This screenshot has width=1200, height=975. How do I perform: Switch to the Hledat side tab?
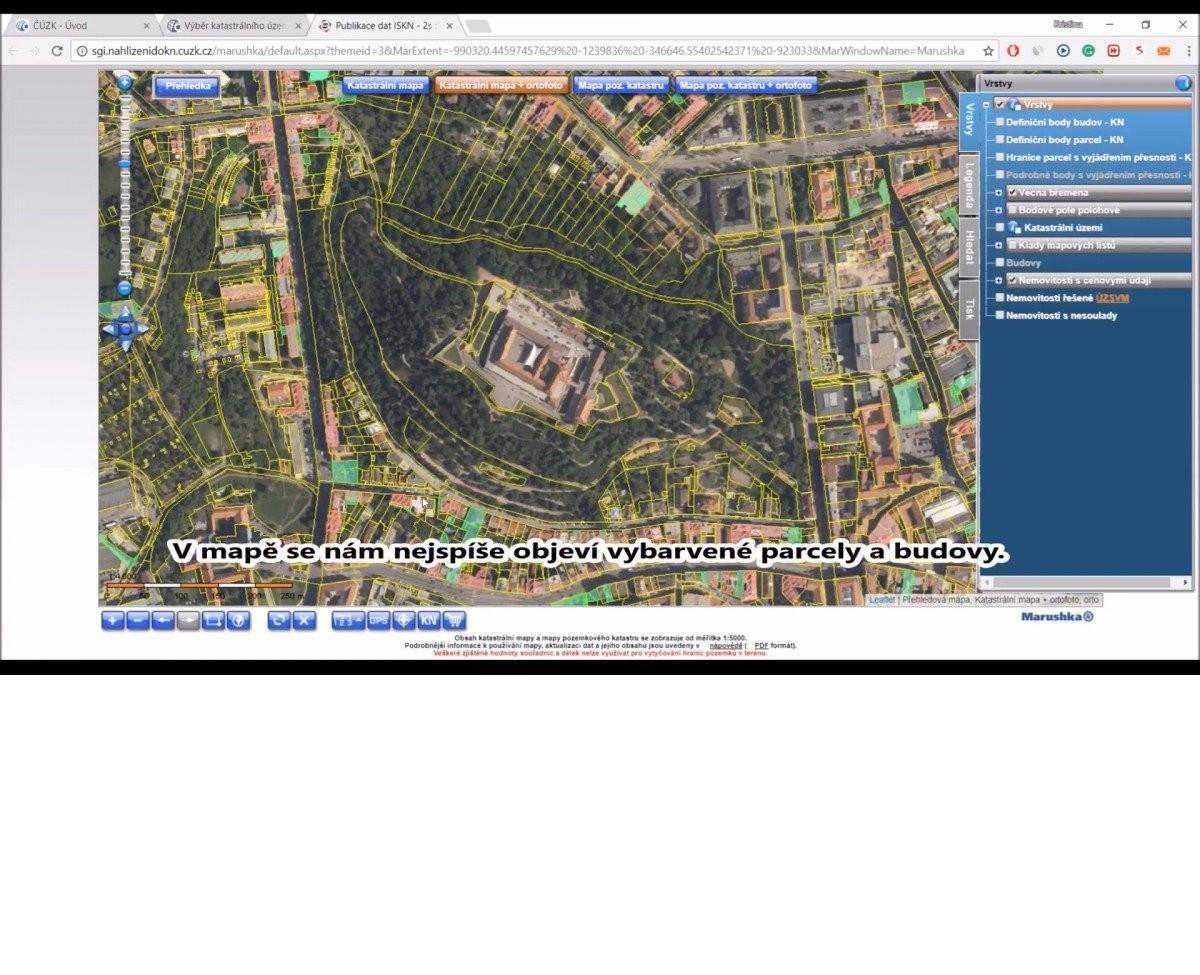tap(968, 248)
